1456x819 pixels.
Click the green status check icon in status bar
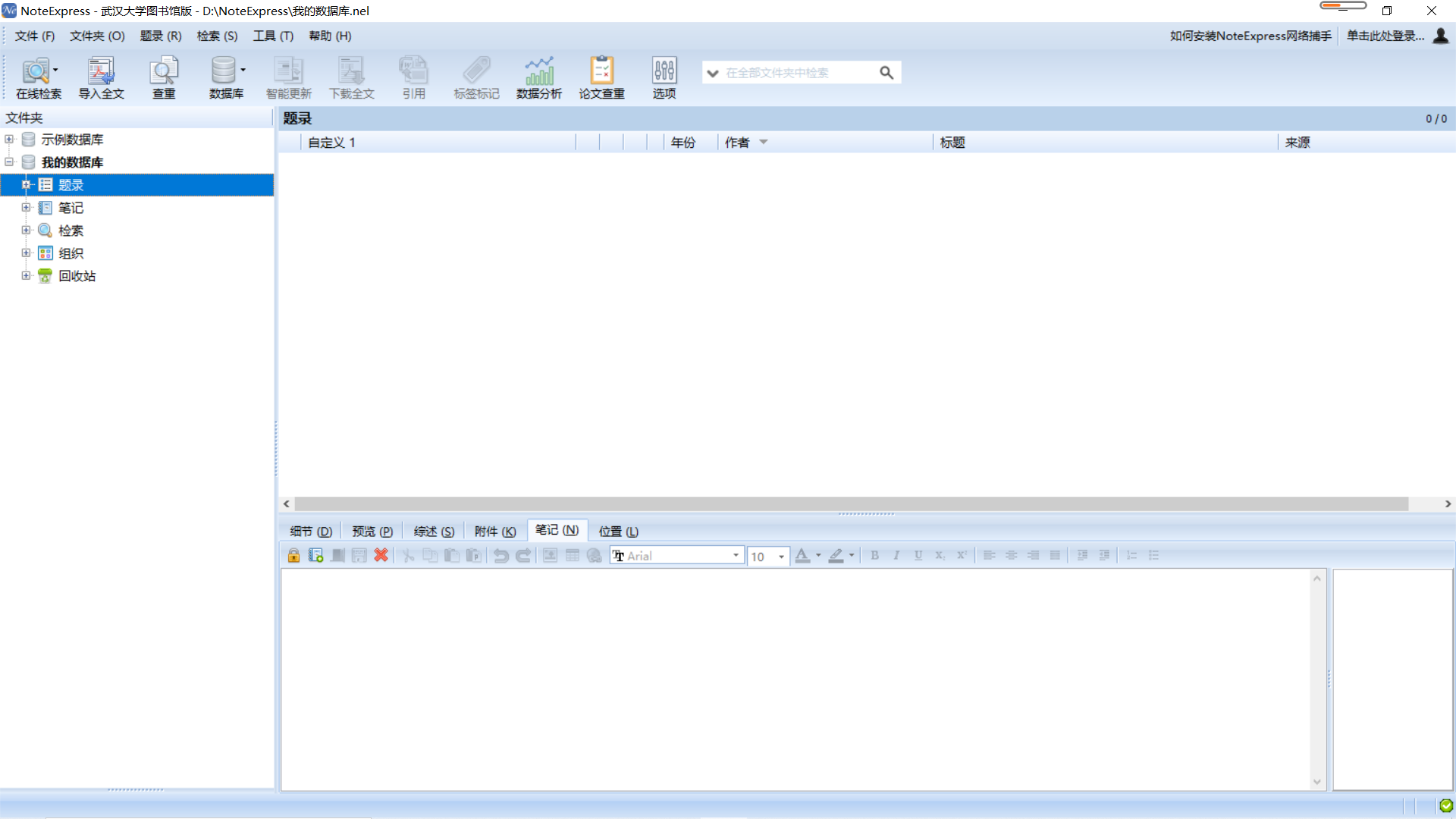[1446, 805]
